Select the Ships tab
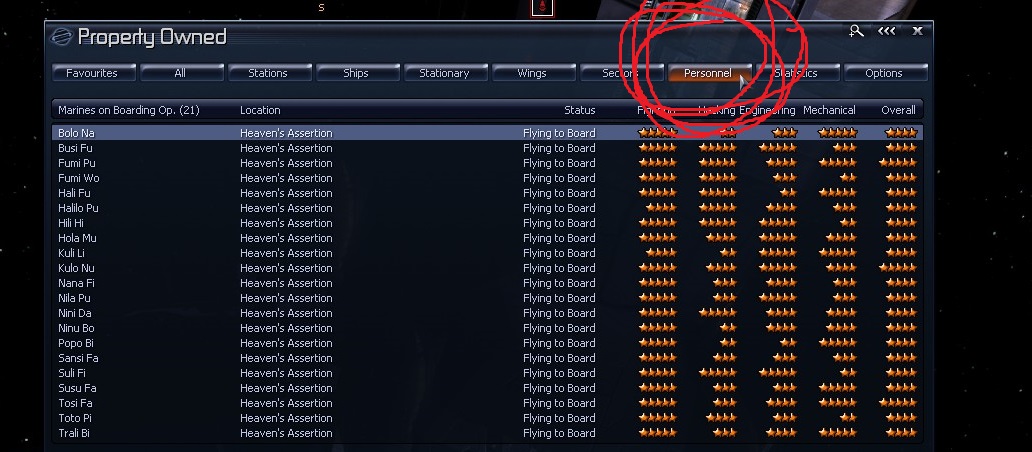The width and height of the screenshot is (1032, 452). click(356, 73)
